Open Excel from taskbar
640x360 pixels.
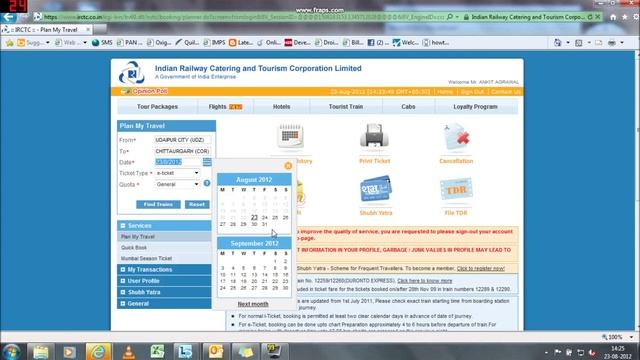(157, 351)
